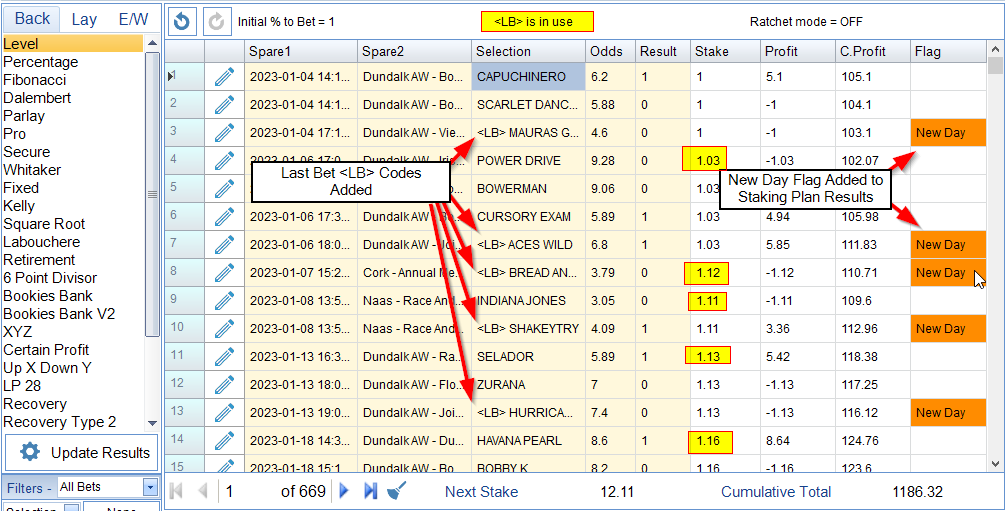Click the greyed redo arrow icon
Screen dimensions: 1005x511
click(x=215, y=21)
